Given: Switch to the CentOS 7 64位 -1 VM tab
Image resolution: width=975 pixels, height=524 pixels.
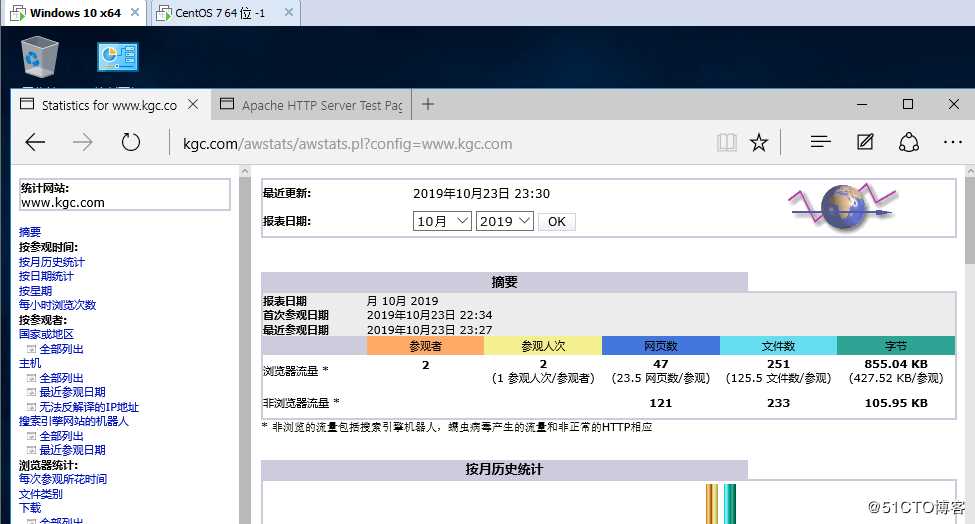Looking at the screenshot, I should (x=219, y=13).
